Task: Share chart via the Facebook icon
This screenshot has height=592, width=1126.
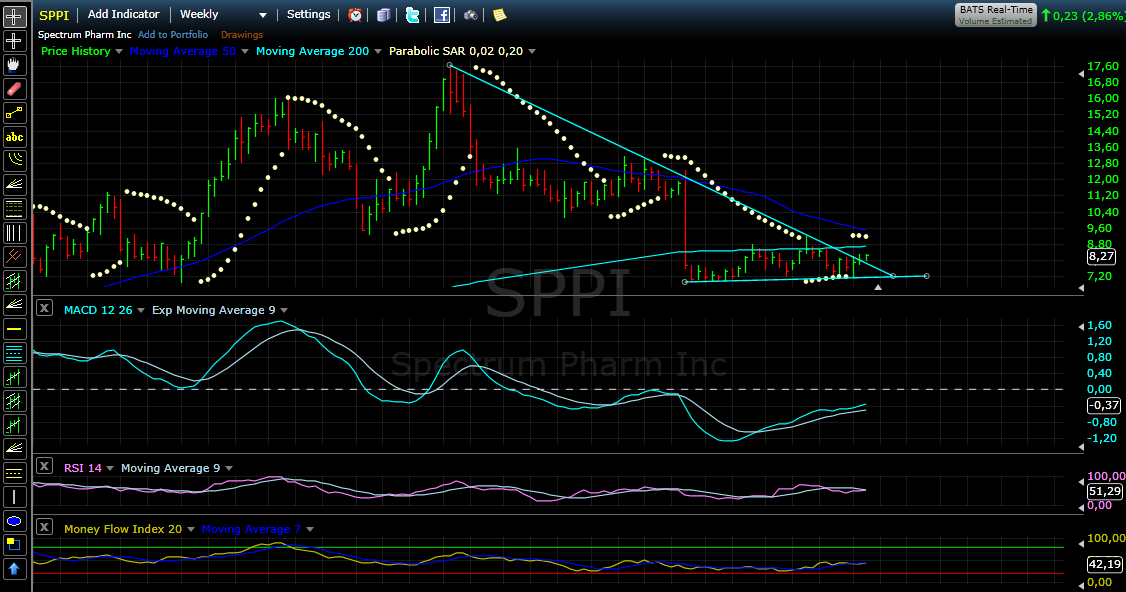Action: (x=442, y=15)
